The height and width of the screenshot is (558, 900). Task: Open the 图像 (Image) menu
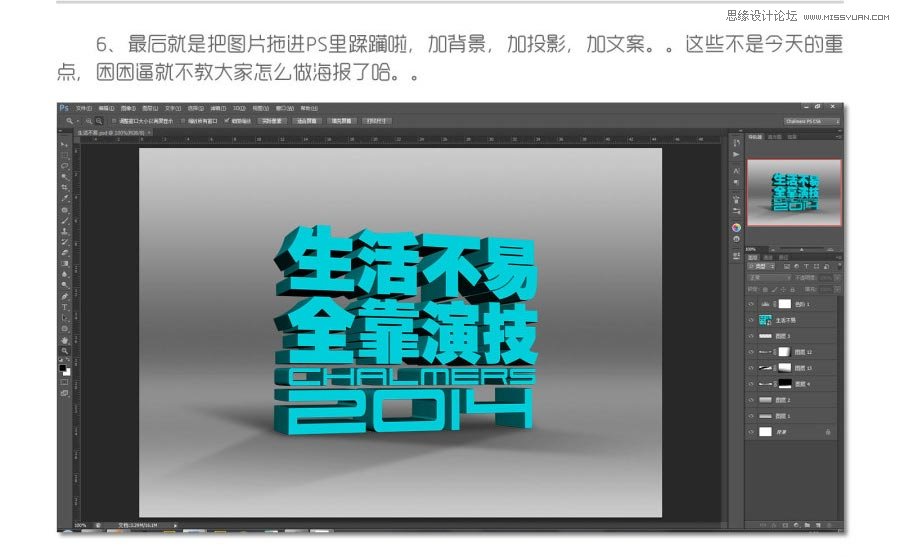click(130, 108)
